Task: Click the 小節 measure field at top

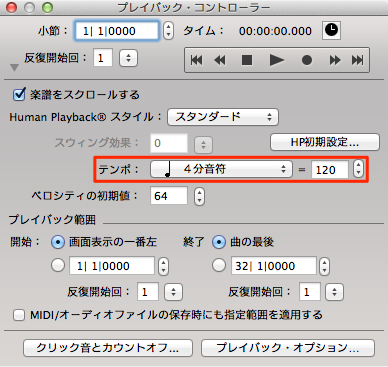Action: [x=116, y=31]
